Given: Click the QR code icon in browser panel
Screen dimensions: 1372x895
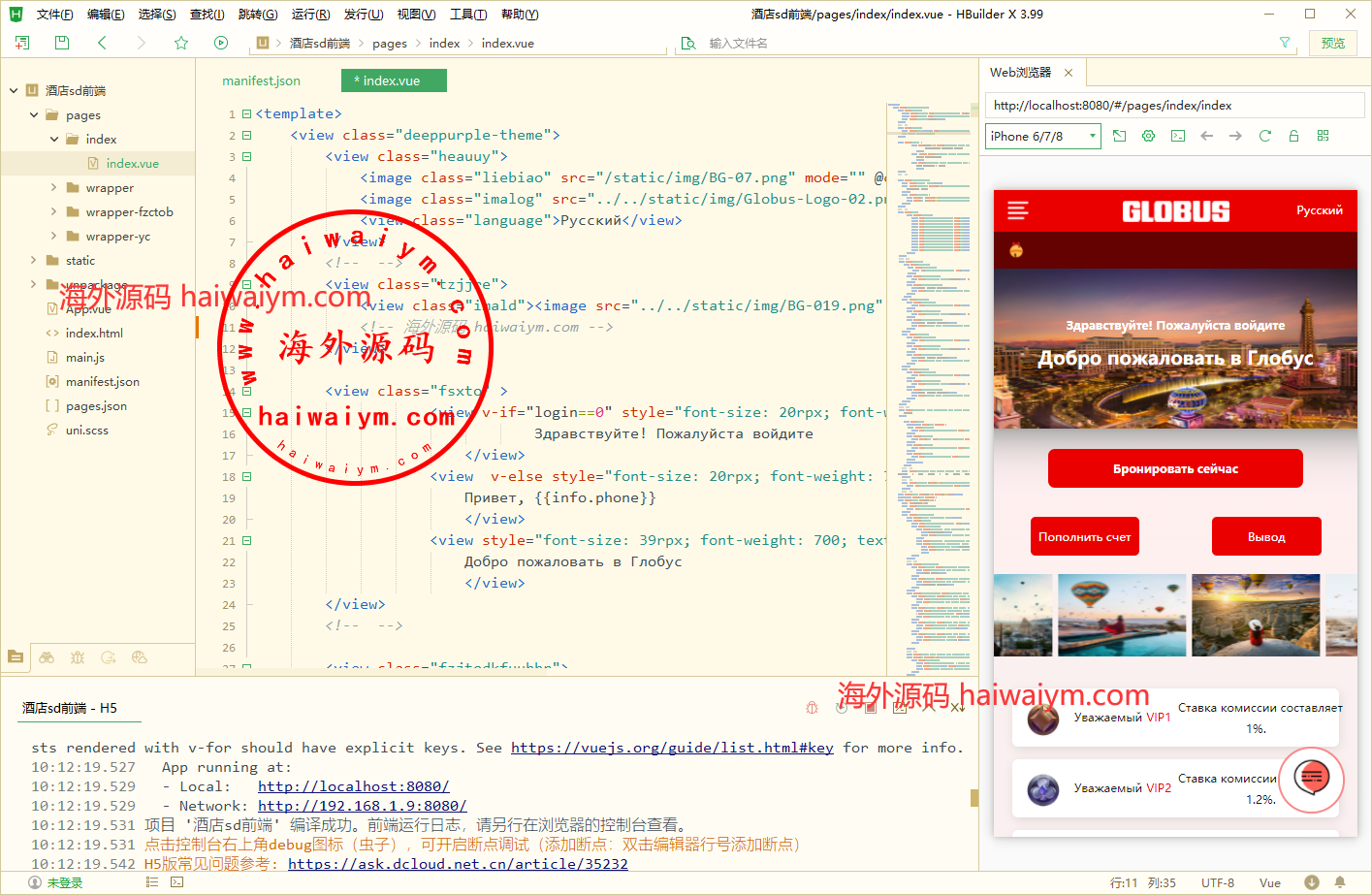Looking at the screenshot, I should tap(1323, 136).
